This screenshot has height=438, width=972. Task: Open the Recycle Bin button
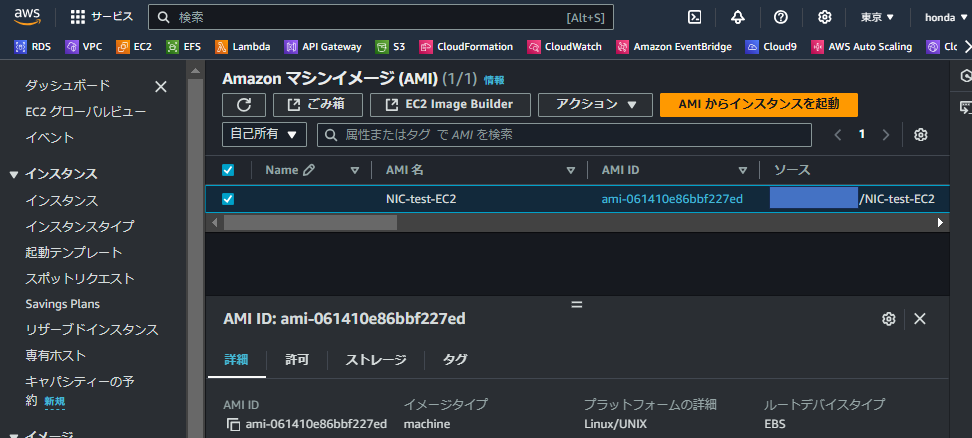(x=317, y=105)
